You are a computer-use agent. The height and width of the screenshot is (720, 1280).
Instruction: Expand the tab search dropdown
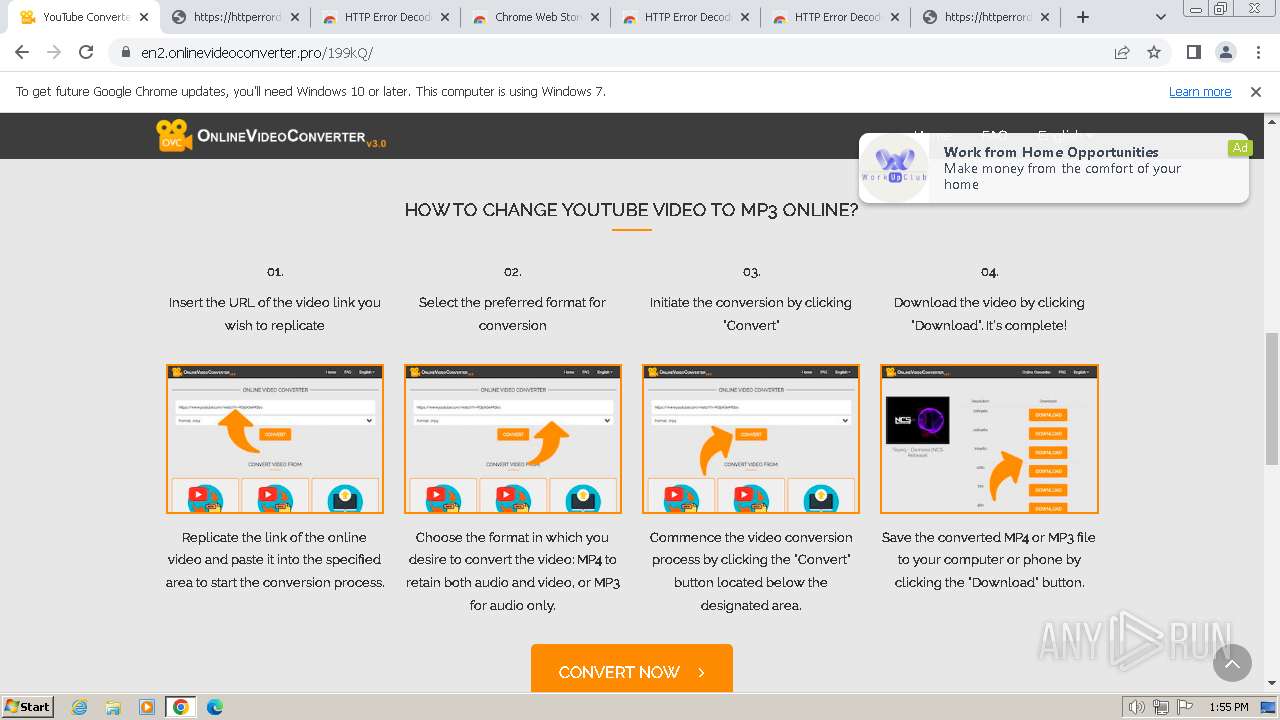(x=1161, y=17)
